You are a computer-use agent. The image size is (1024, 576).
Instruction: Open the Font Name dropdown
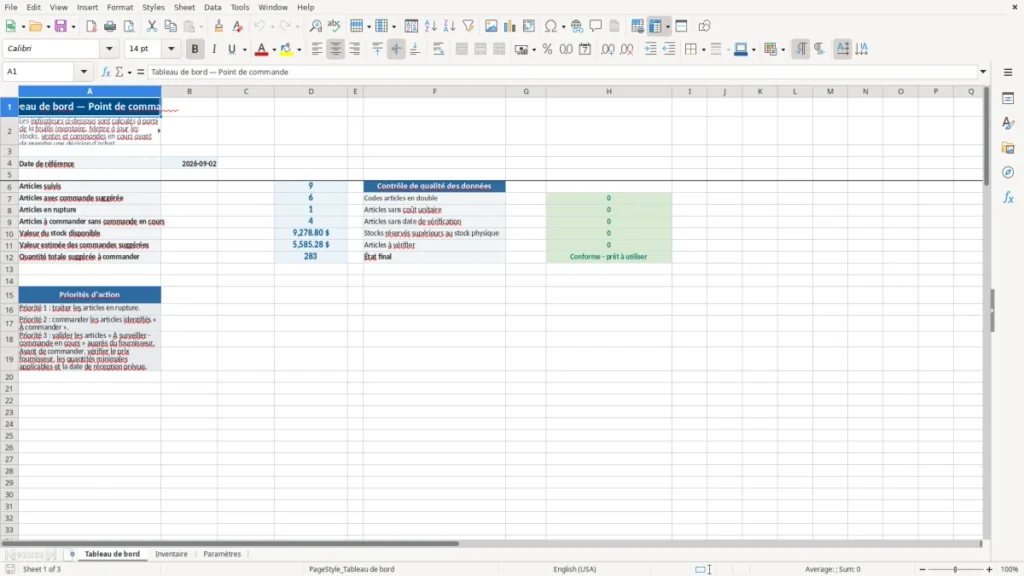pos(109,48)
